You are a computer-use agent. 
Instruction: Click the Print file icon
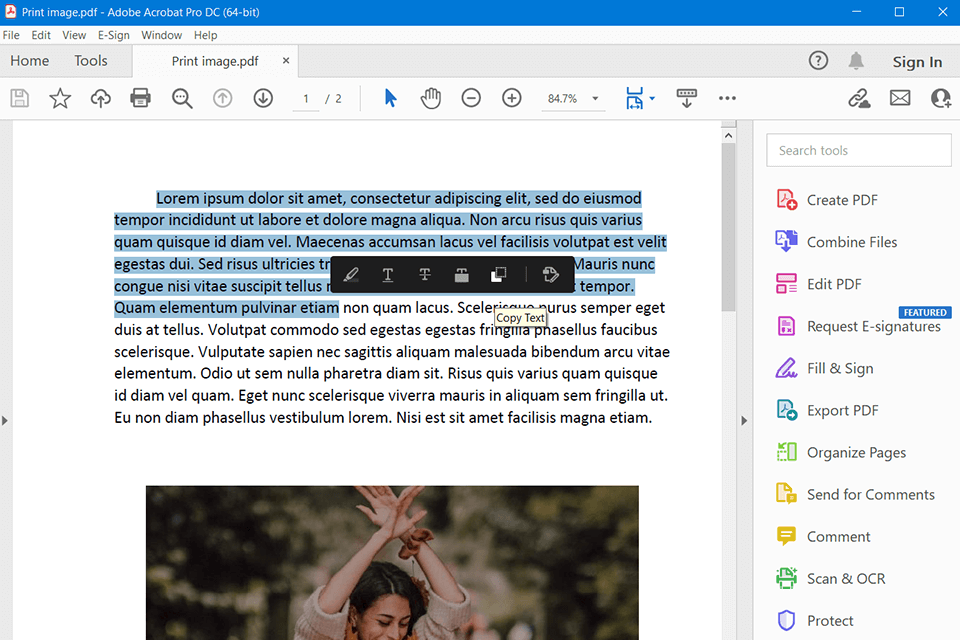point(141,98)
